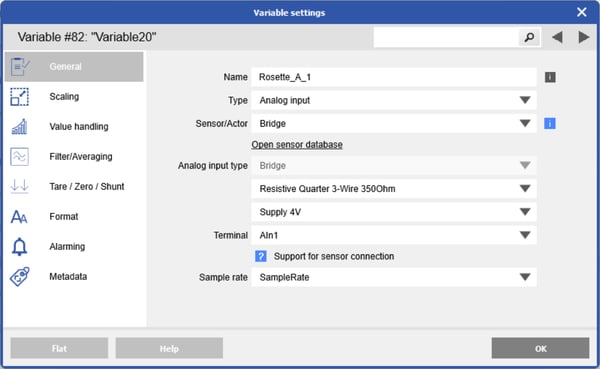Image resolution: width=600 pixels, height=369 pixels.
Task: Click the search magnifier icon
Action: (529, 37)
